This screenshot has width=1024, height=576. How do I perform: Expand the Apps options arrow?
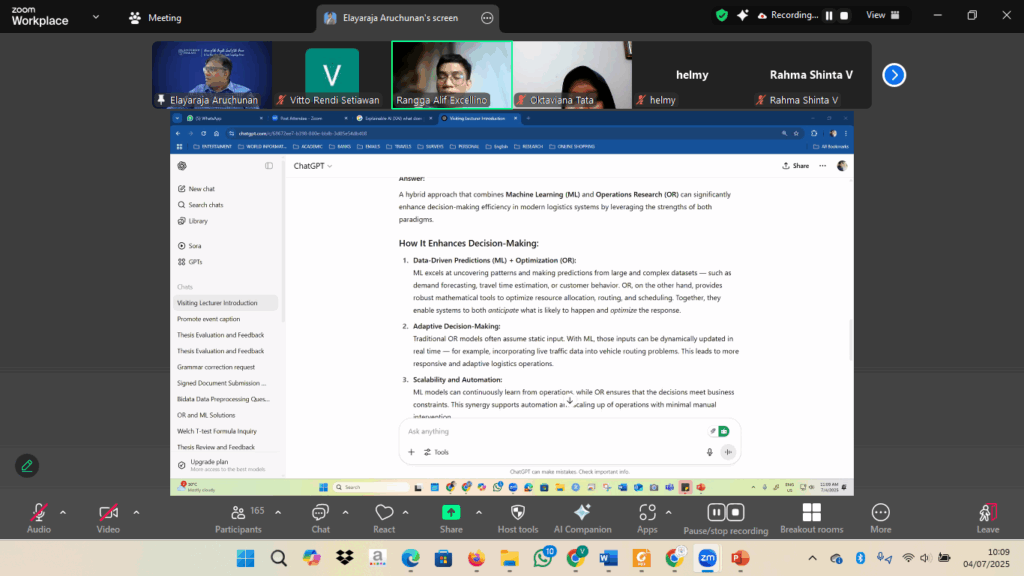(x=668, y=513)
